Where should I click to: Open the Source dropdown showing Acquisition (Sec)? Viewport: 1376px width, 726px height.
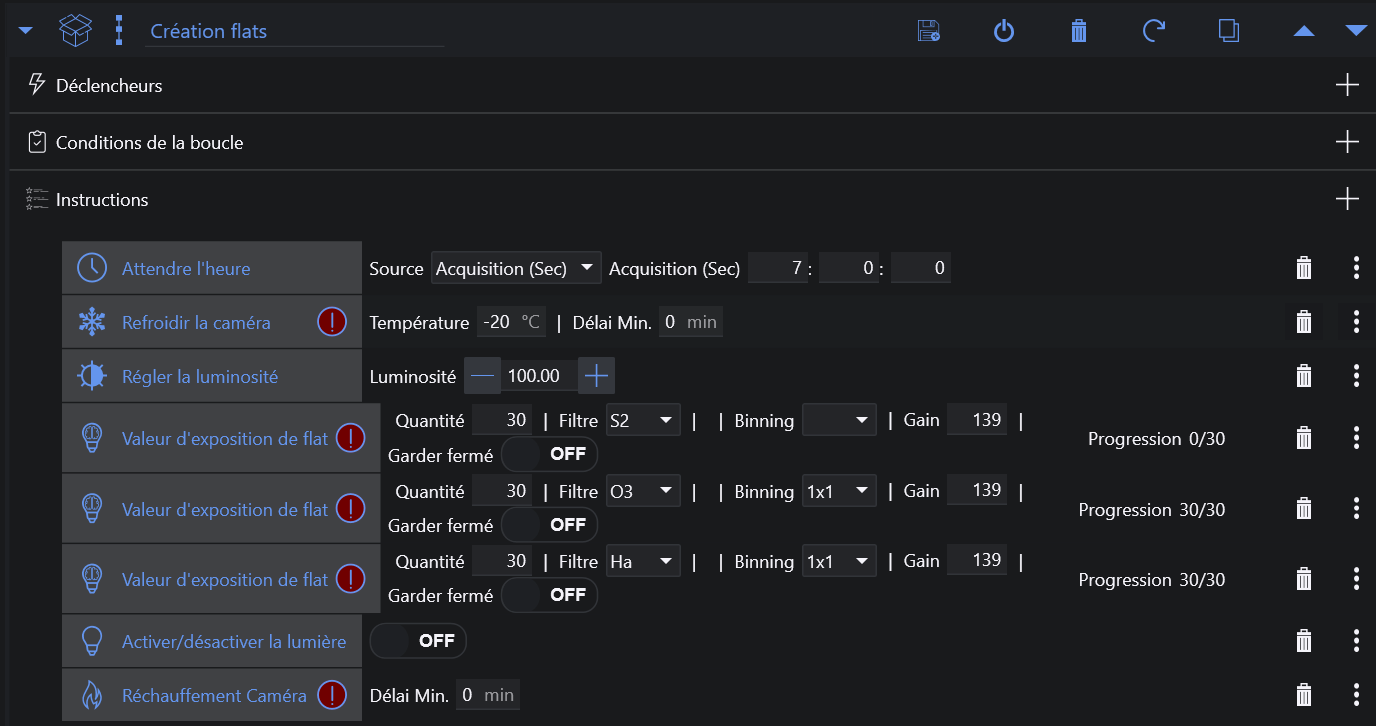(x=515, y=268)
